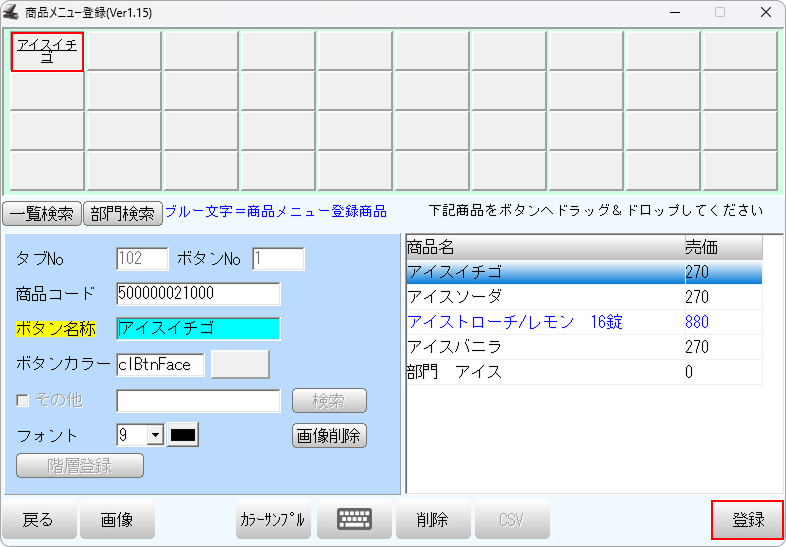Click the カラーサンプル button
Screen dimensions: 786x547
pyautogui.click(x=272, y=519)
